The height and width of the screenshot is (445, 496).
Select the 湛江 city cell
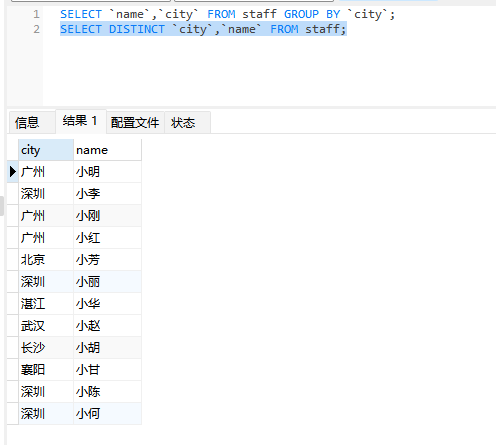pyautogui.click(x=46, y=304)
